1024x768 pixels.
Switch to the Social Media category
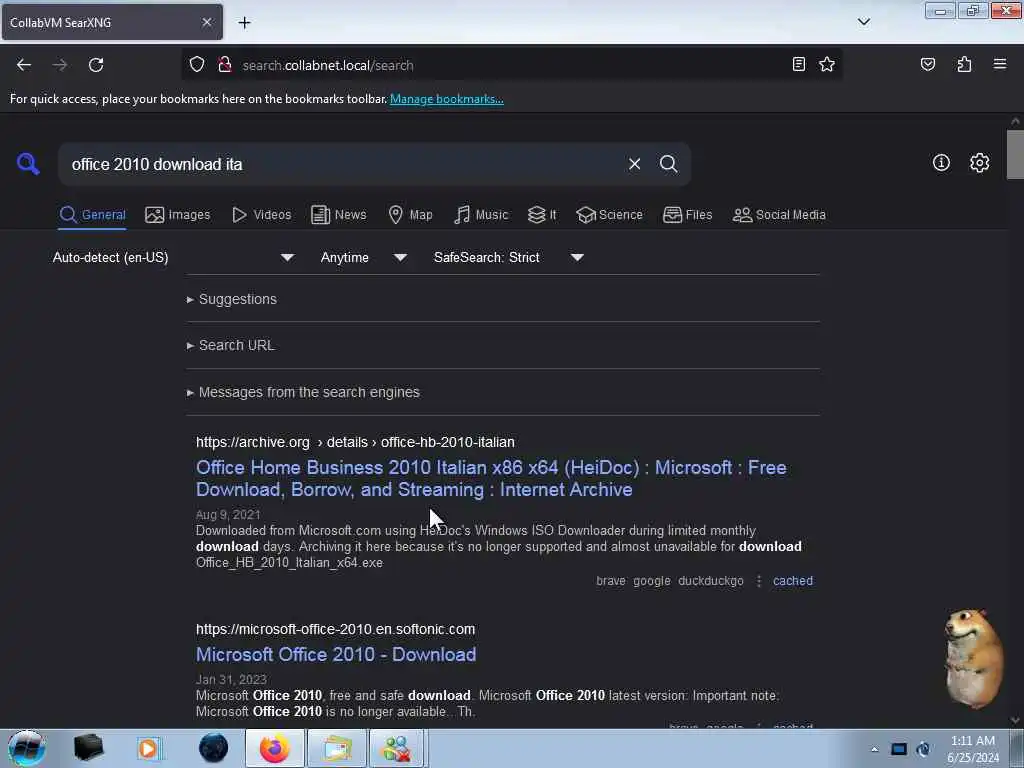tap(779, 215)
